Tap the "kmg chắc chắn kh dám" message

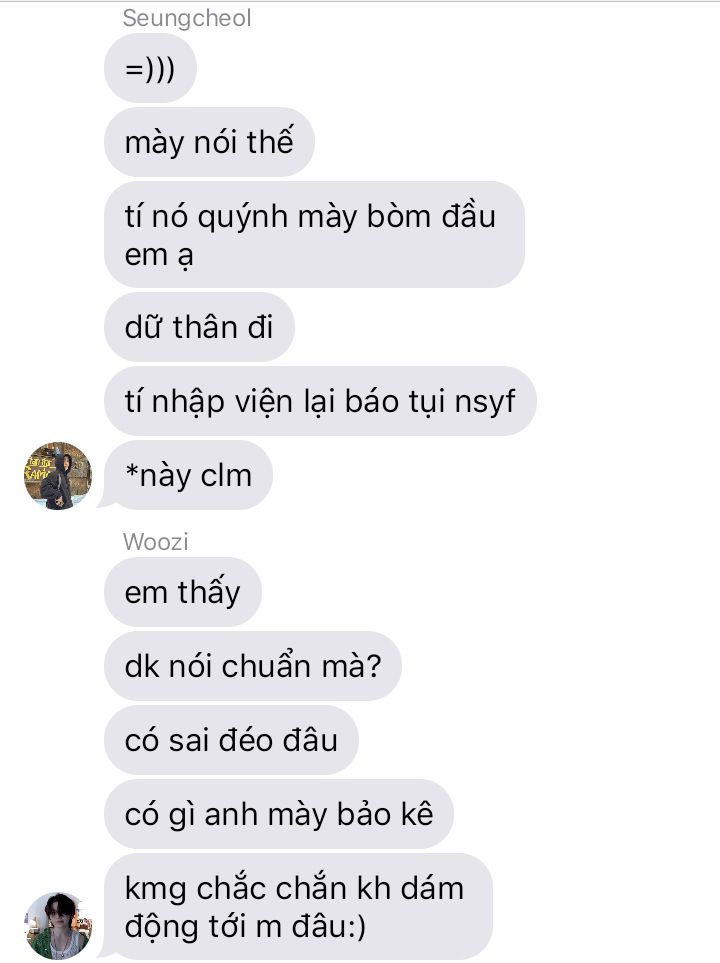click(x=299, y=906)
